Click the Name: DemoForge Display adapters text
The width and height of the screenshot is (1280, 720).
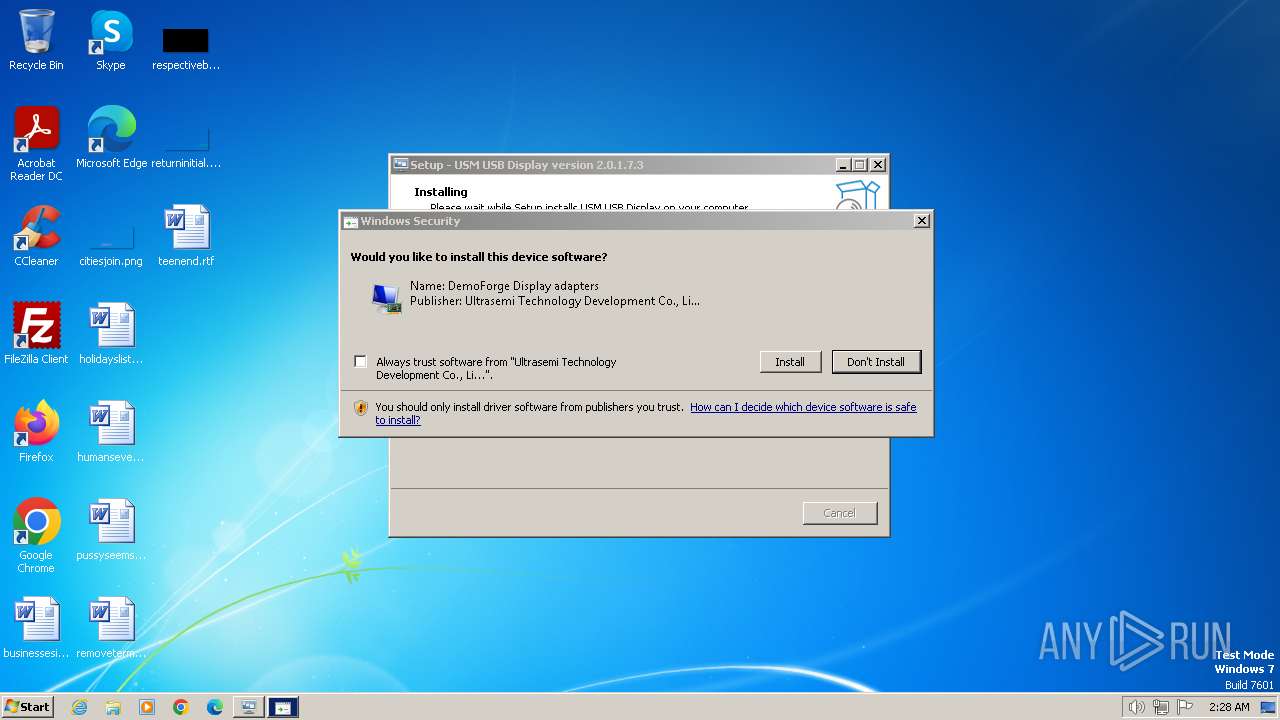tap(504, 286)
